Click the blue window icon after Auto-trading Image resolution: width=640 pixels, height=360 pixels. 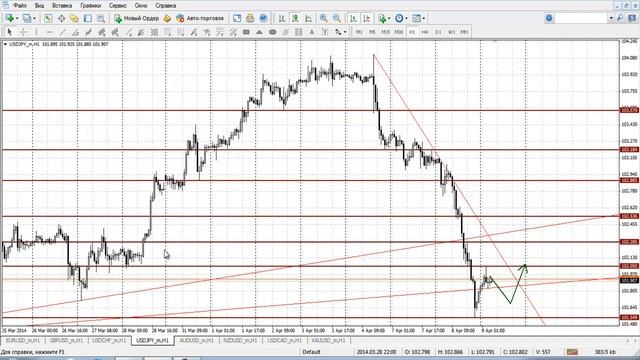[x=237, y=18]
